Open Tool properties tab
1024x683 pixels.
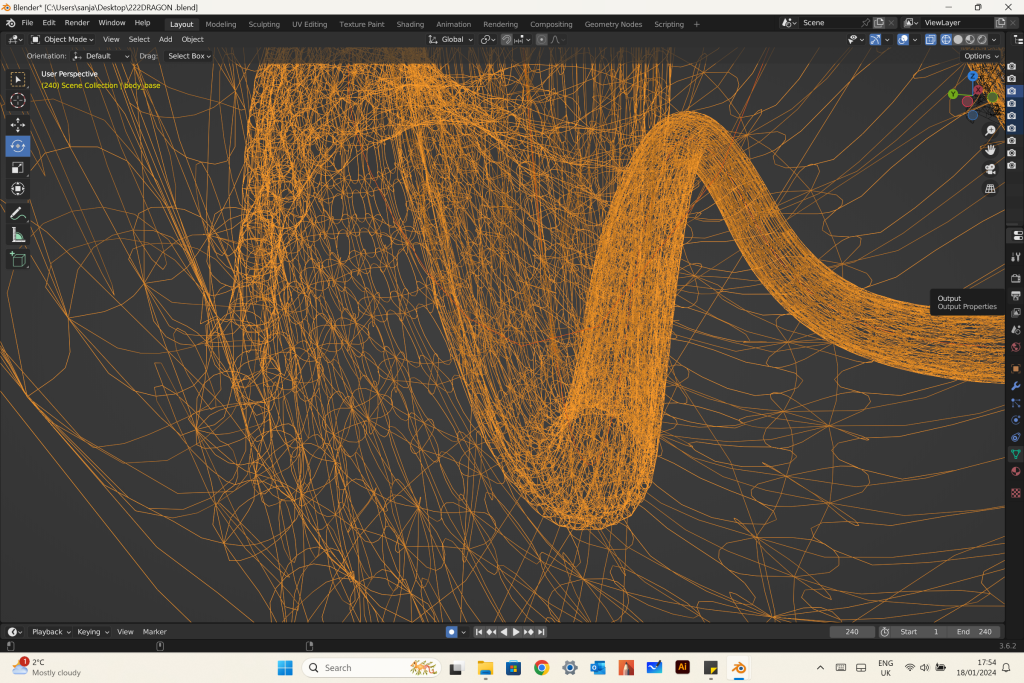[1016, 257]
